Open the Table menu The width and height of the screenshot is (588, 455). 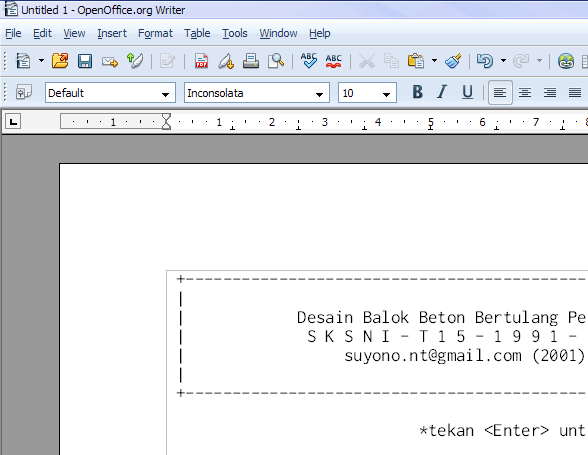tap(197, 33)
